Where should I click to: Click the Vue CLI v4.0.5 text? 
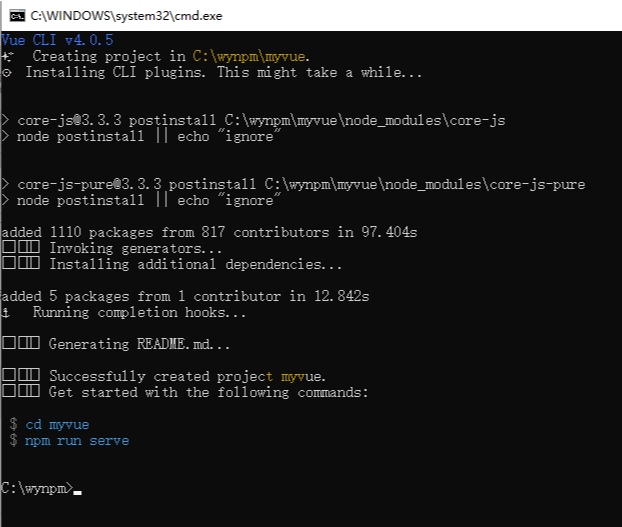click(57, 40)
